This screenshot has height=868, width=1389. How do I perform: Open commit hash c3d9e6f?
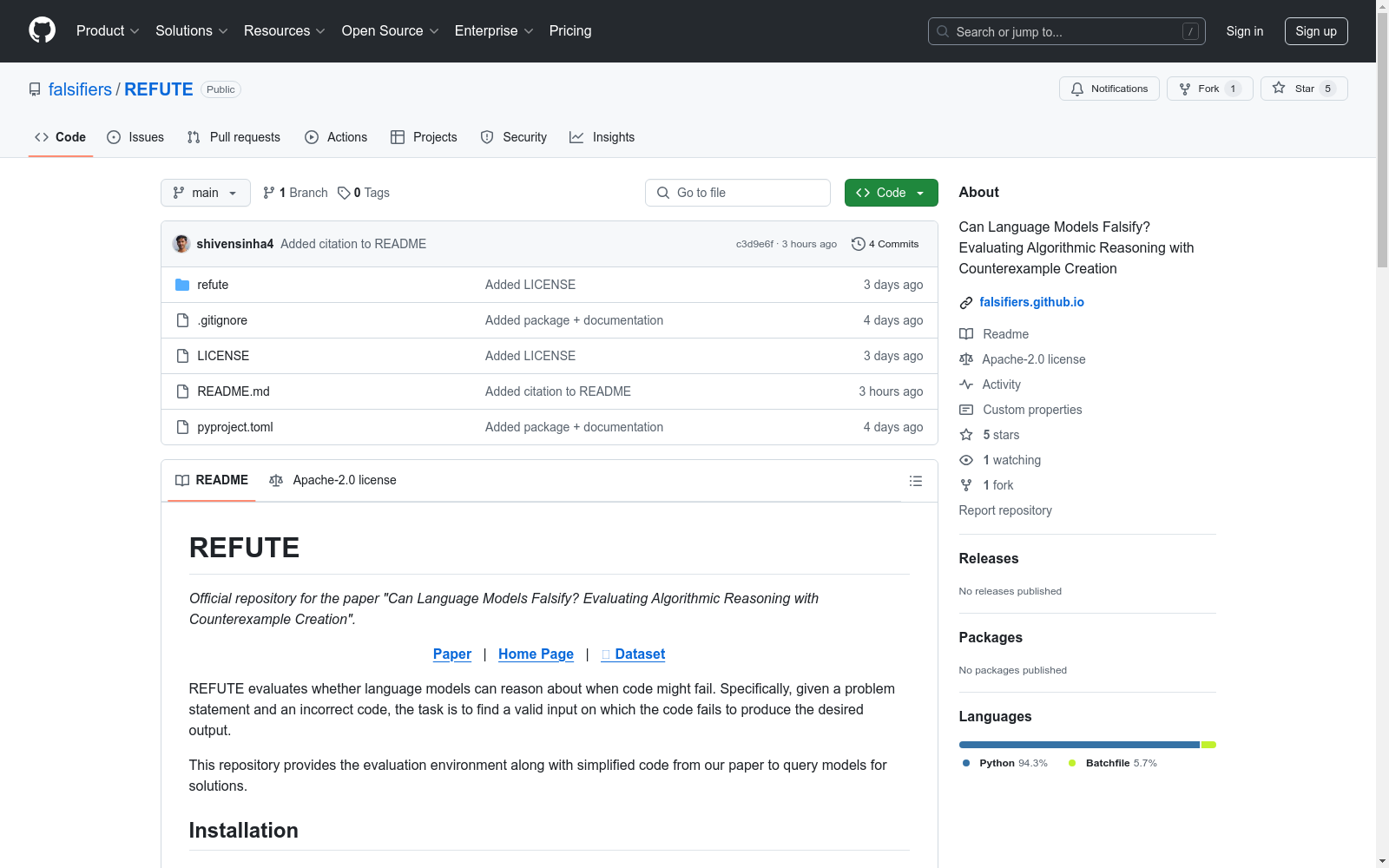754,244
